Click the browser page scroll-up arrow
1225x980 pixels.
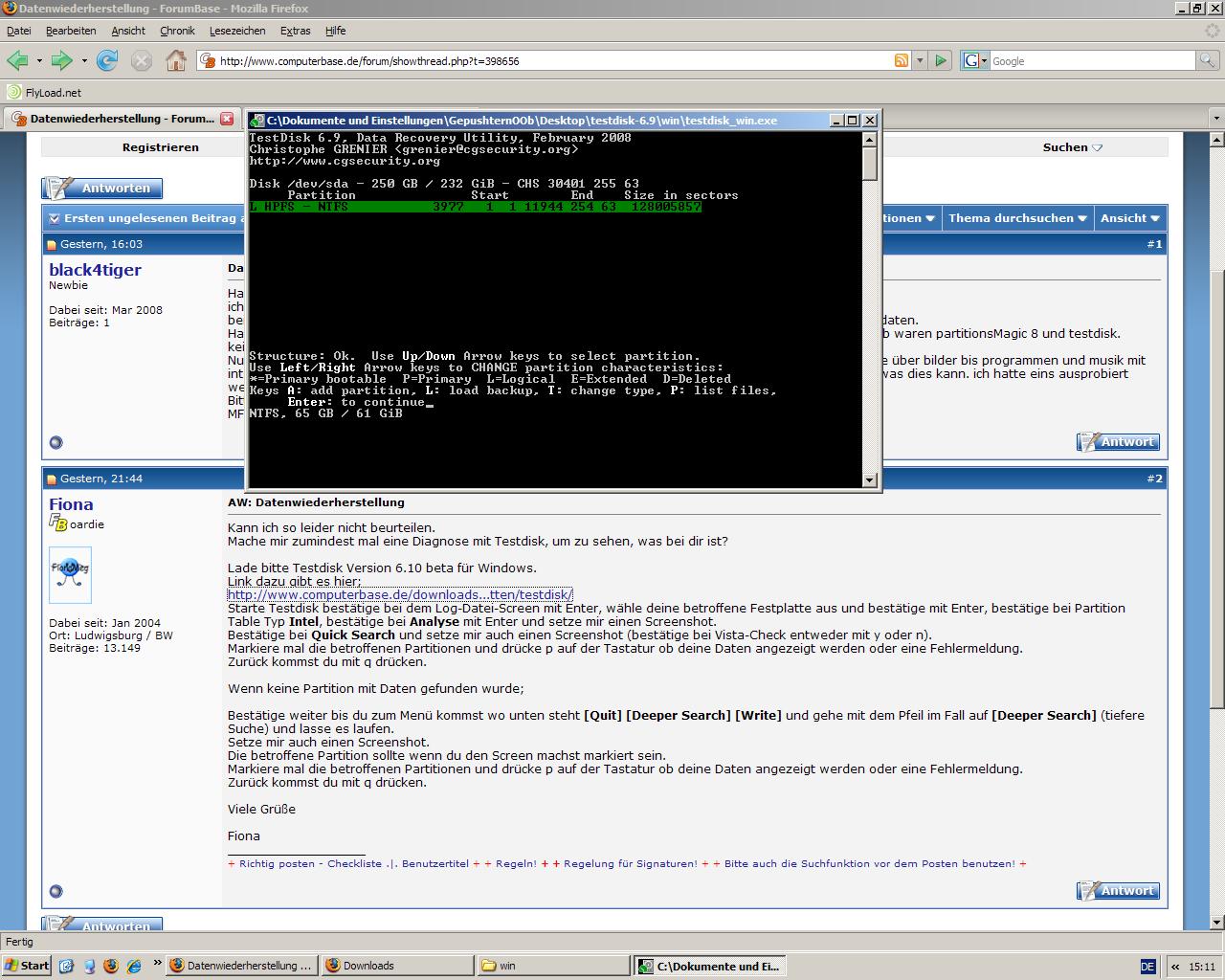pyautogui.click(x=1216, y=141)
